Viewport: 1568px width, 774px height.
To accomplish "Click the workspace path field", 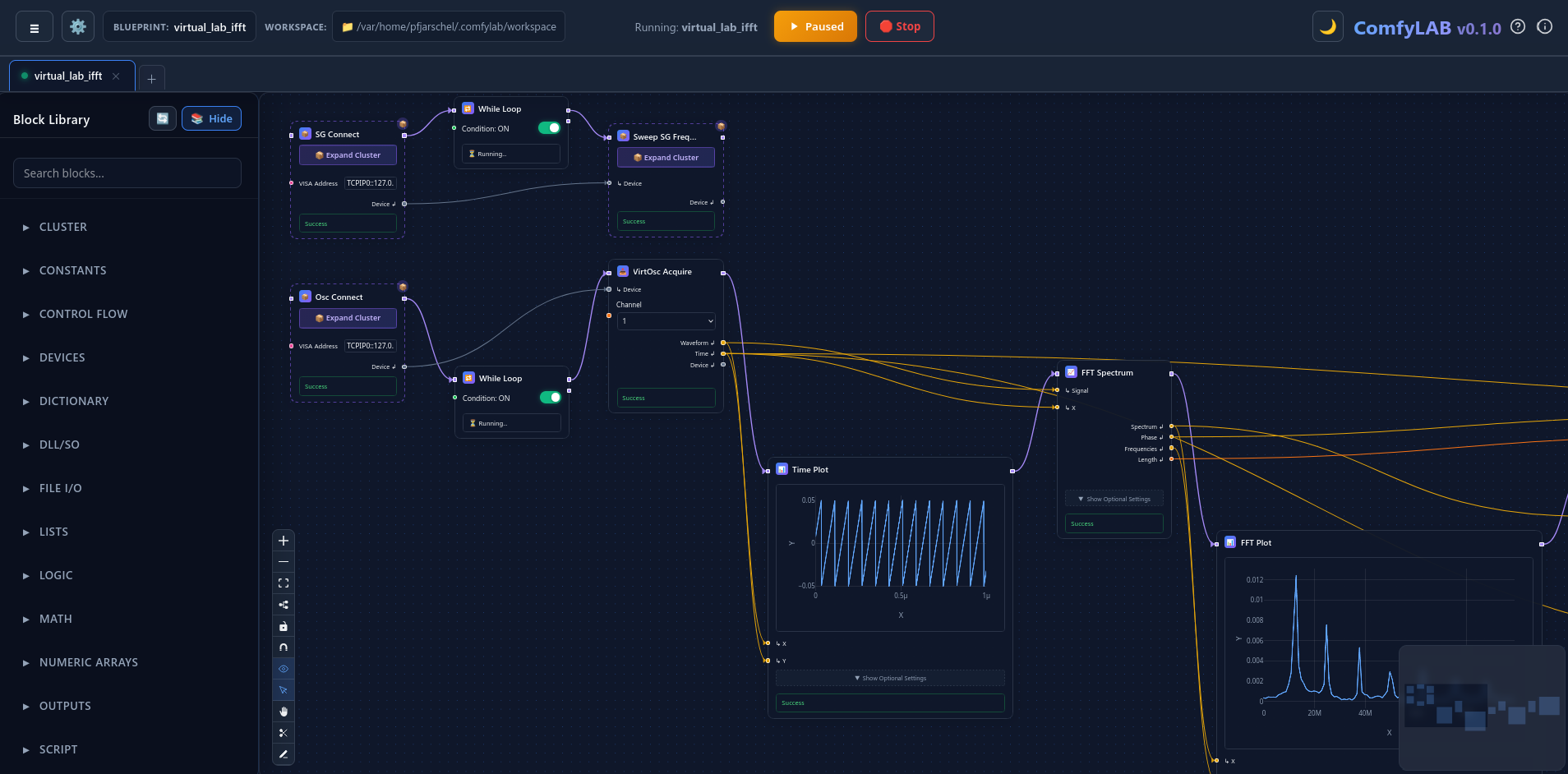I will tap(449, 26).
